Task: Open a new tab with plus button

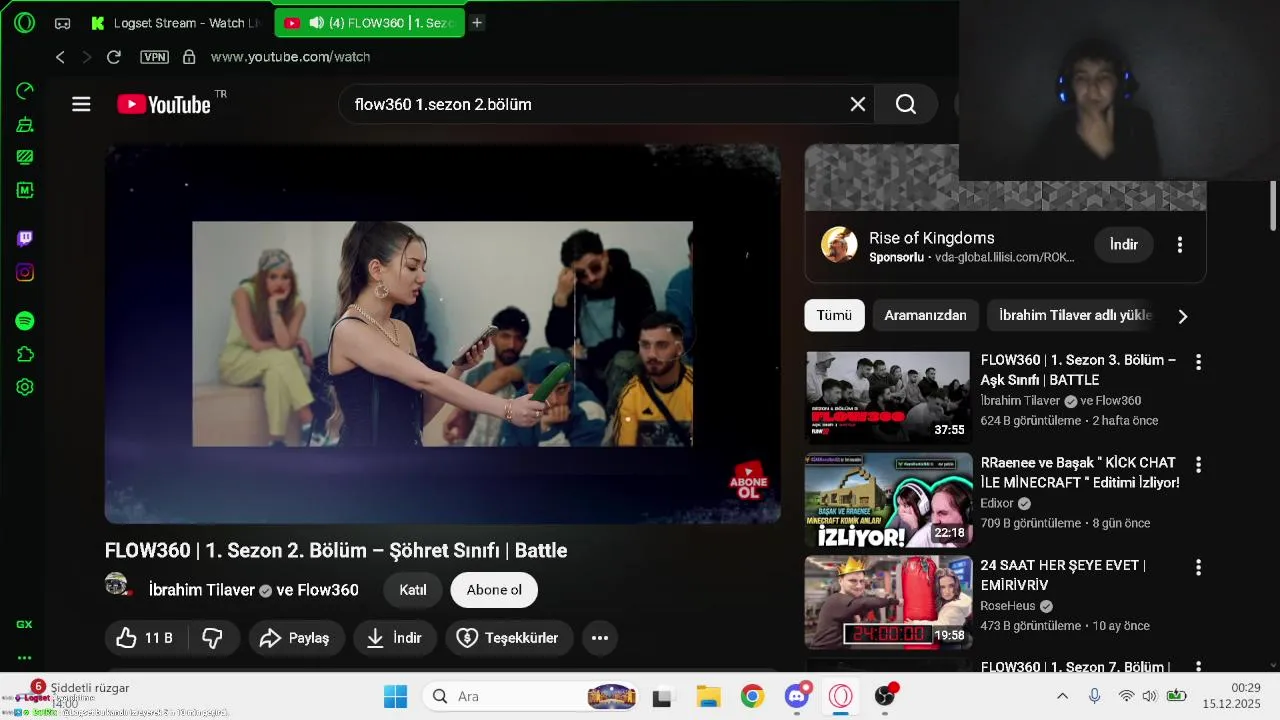Action: (x=477, y=23)
